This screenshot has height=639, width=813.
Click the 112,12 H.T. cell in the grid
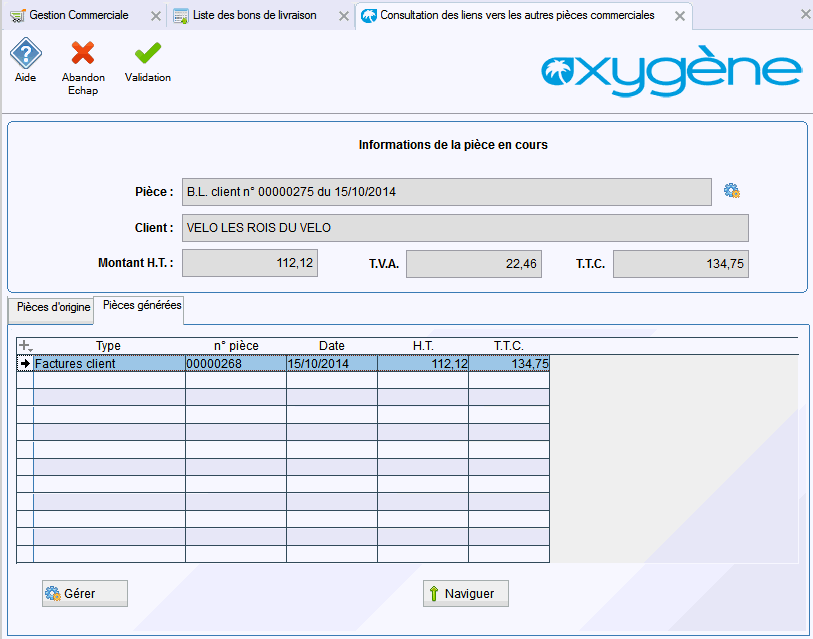click(x=423, y=364)
